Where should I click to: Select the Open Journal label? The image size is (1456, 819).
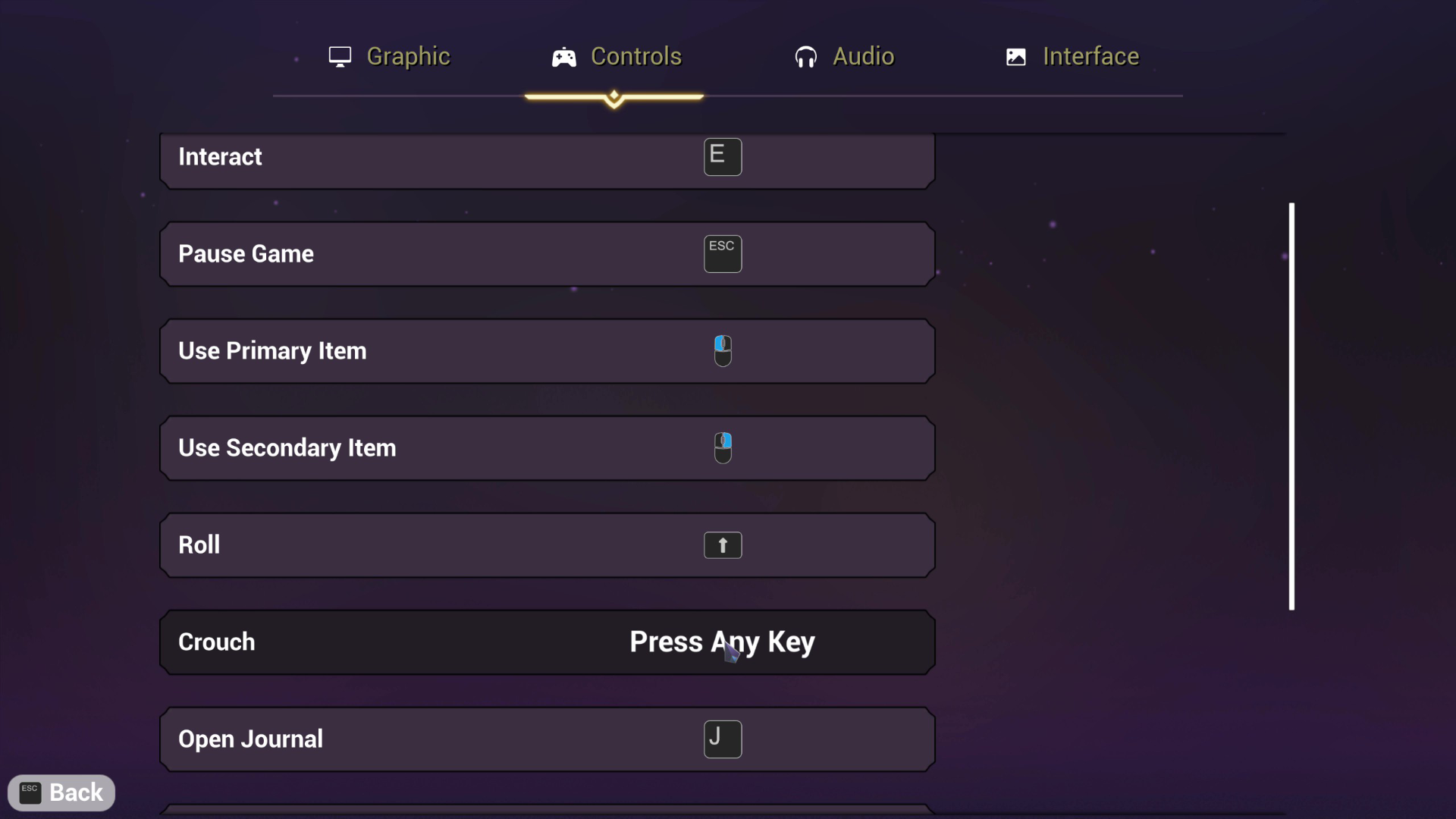pos(250,739)
